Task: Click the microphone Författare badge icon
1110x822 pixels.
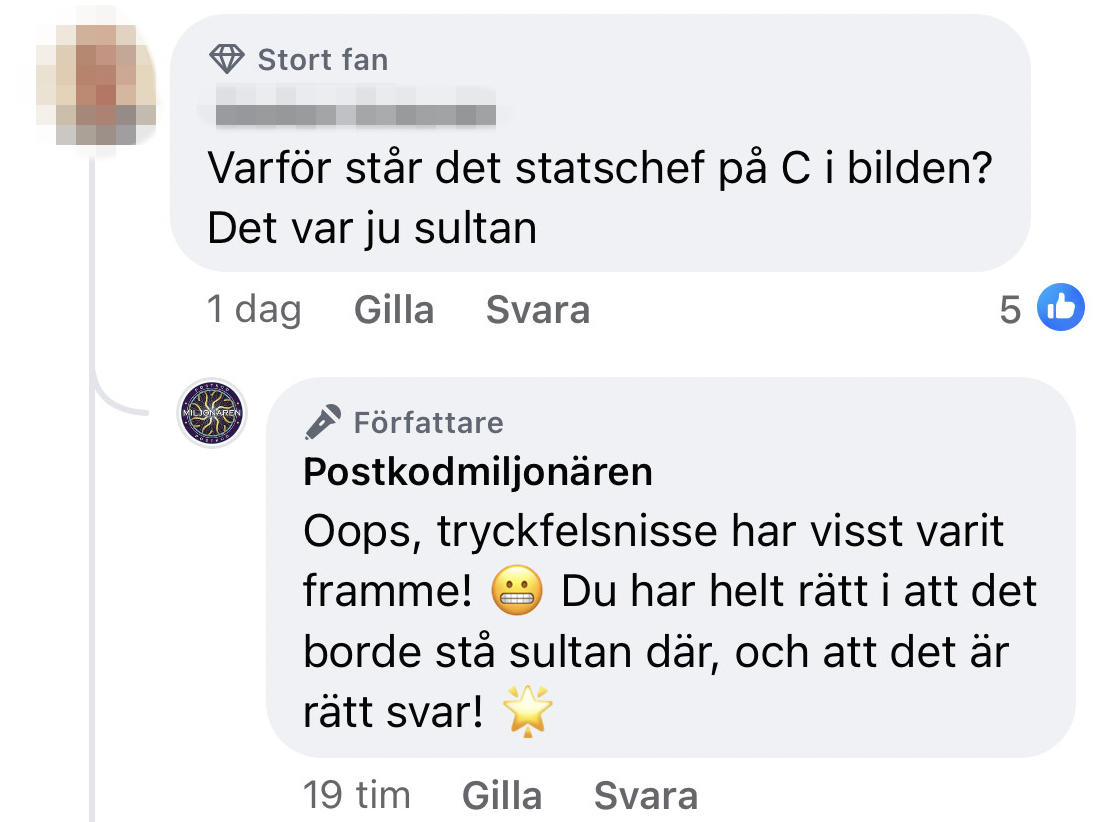Action: [x=322, y=423]
